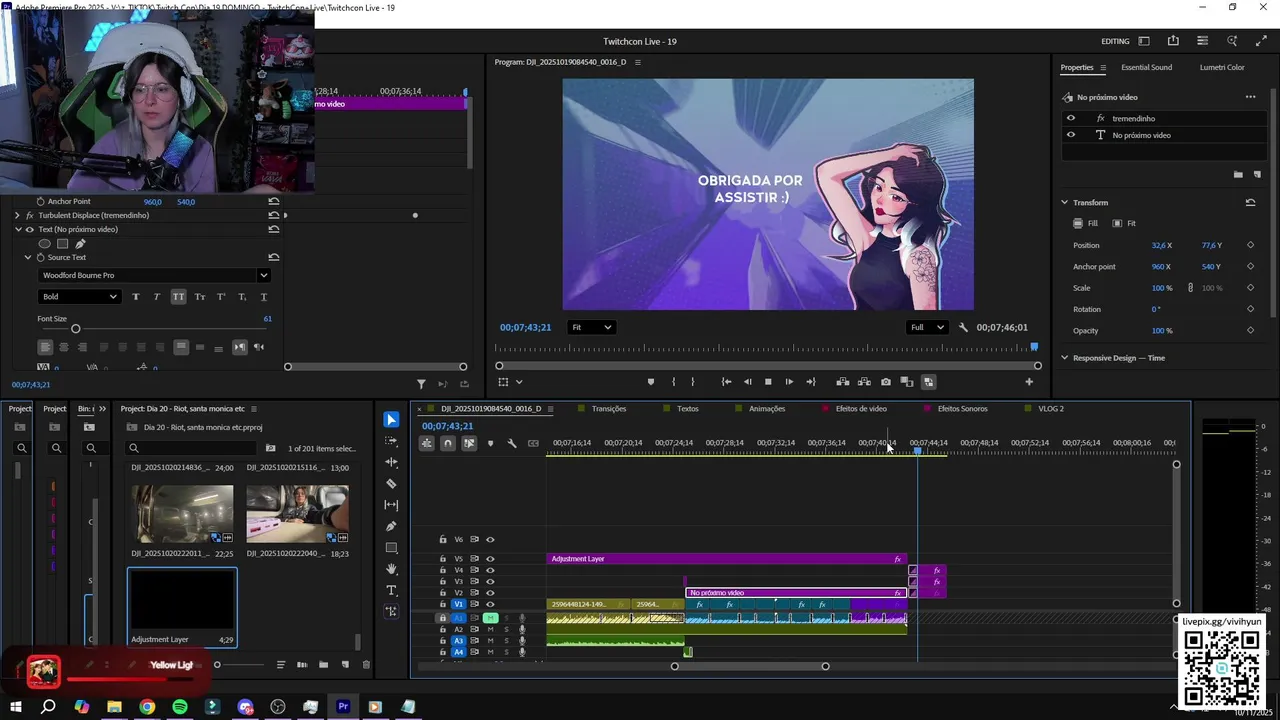Viewport: 1280px width, 720px height.
Task: Switch to the Lumetri Color tab
Action: (x=1222, y=67)
